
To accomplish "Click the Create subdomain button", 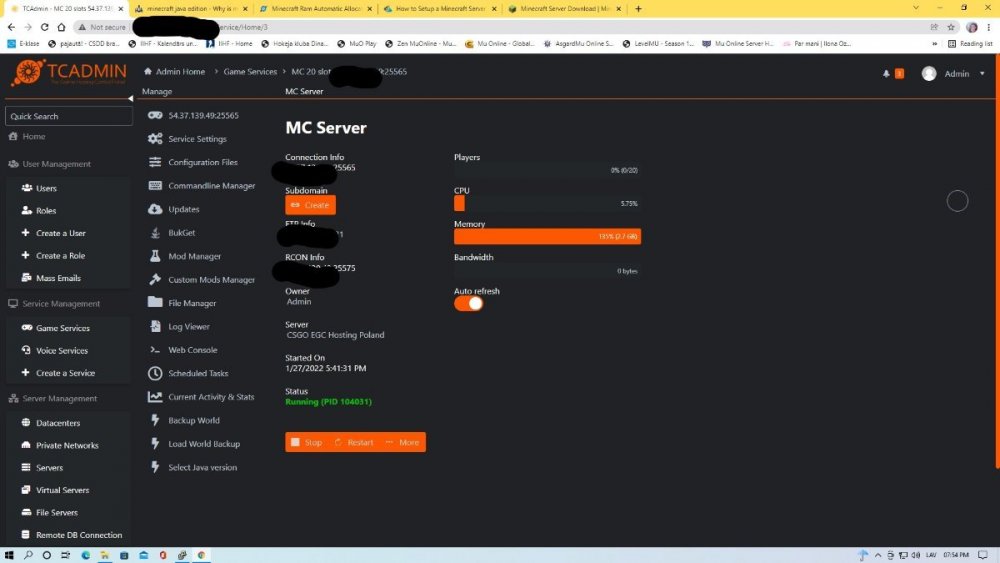I will [x=310, y=205].
